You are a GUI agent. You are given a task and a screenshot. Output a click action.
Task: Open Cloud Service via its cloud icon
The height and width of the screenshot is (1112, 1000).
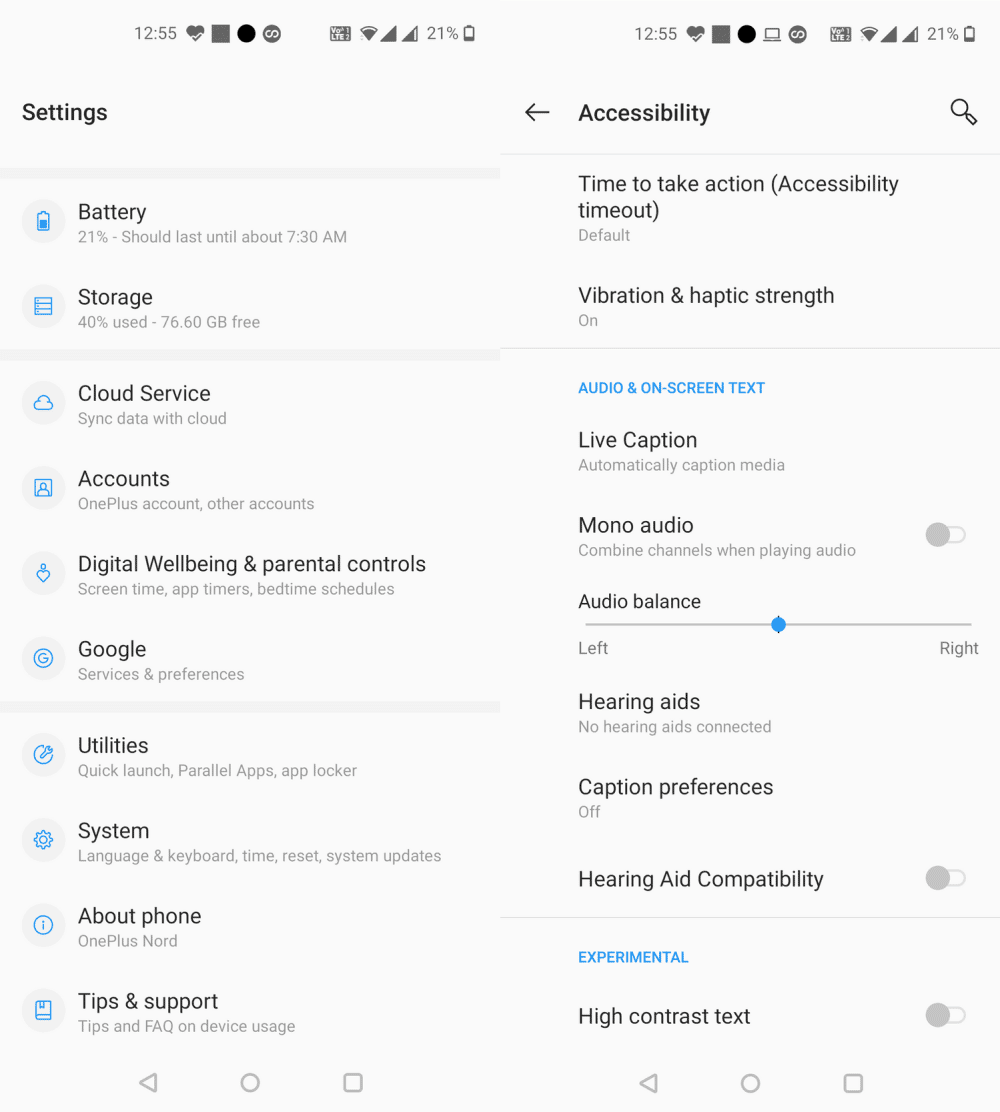43,403
